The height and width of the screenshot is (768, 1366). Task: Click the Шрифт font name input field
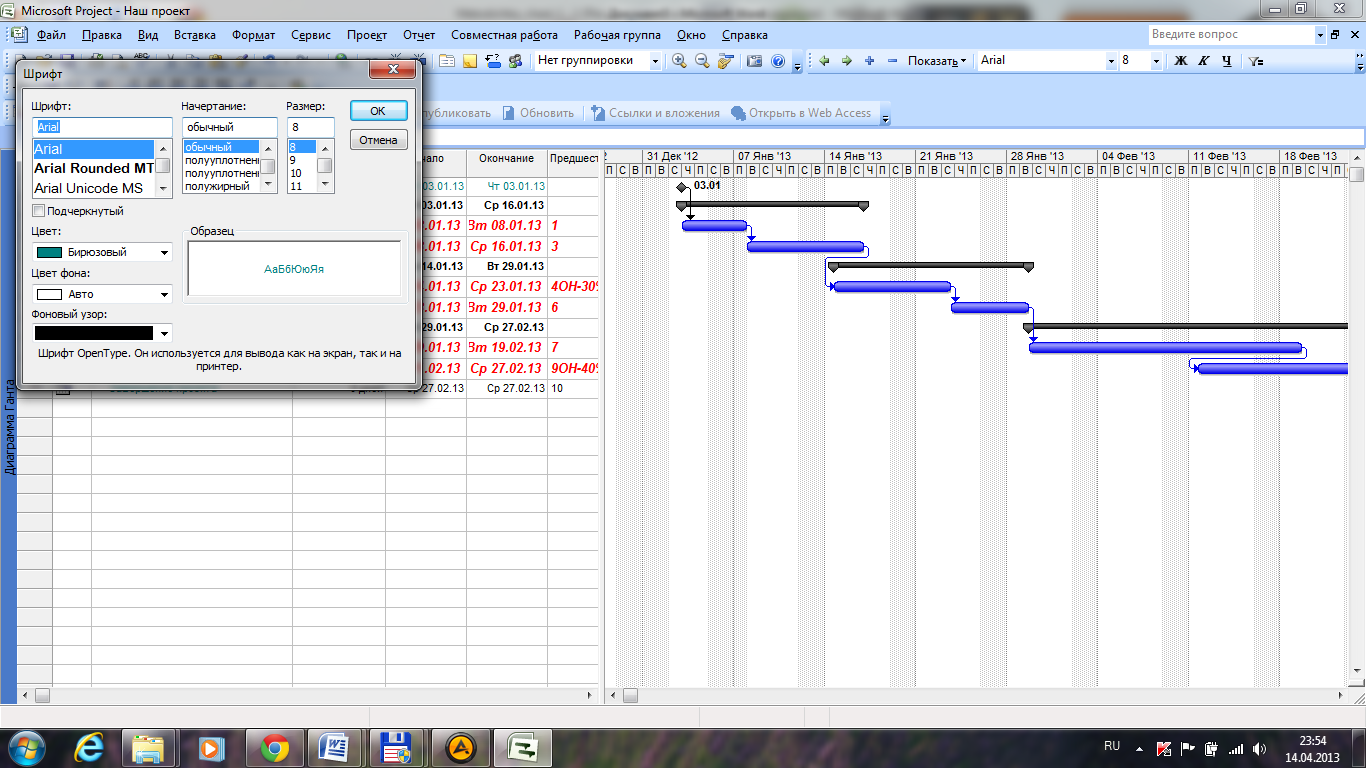click(x=102, y=127)
